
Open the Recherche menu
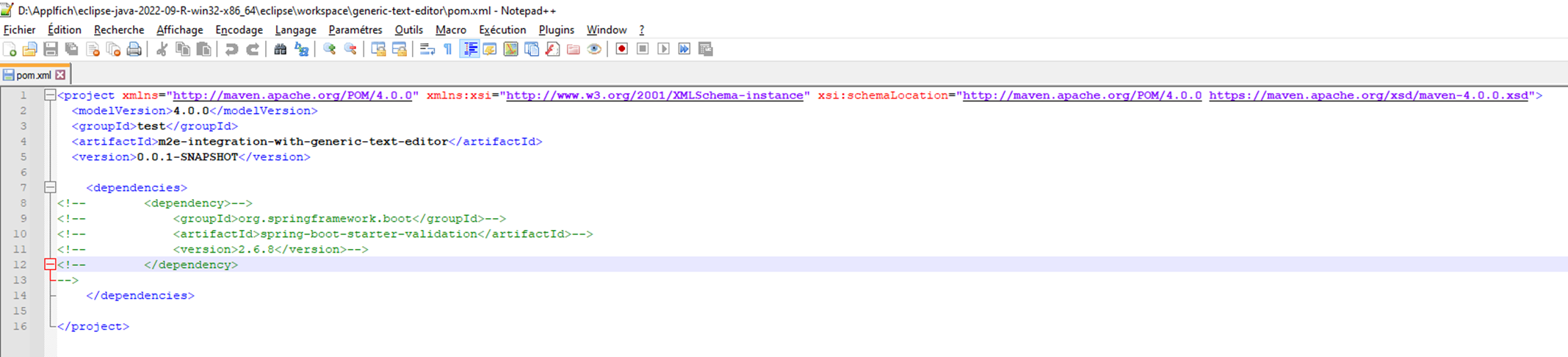(119, 30)
